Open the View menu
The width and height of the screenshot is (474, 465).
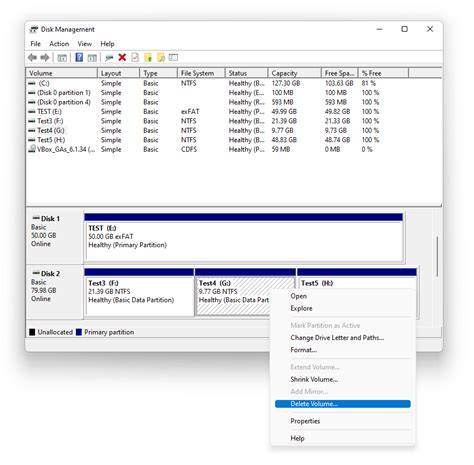(85, 44)
